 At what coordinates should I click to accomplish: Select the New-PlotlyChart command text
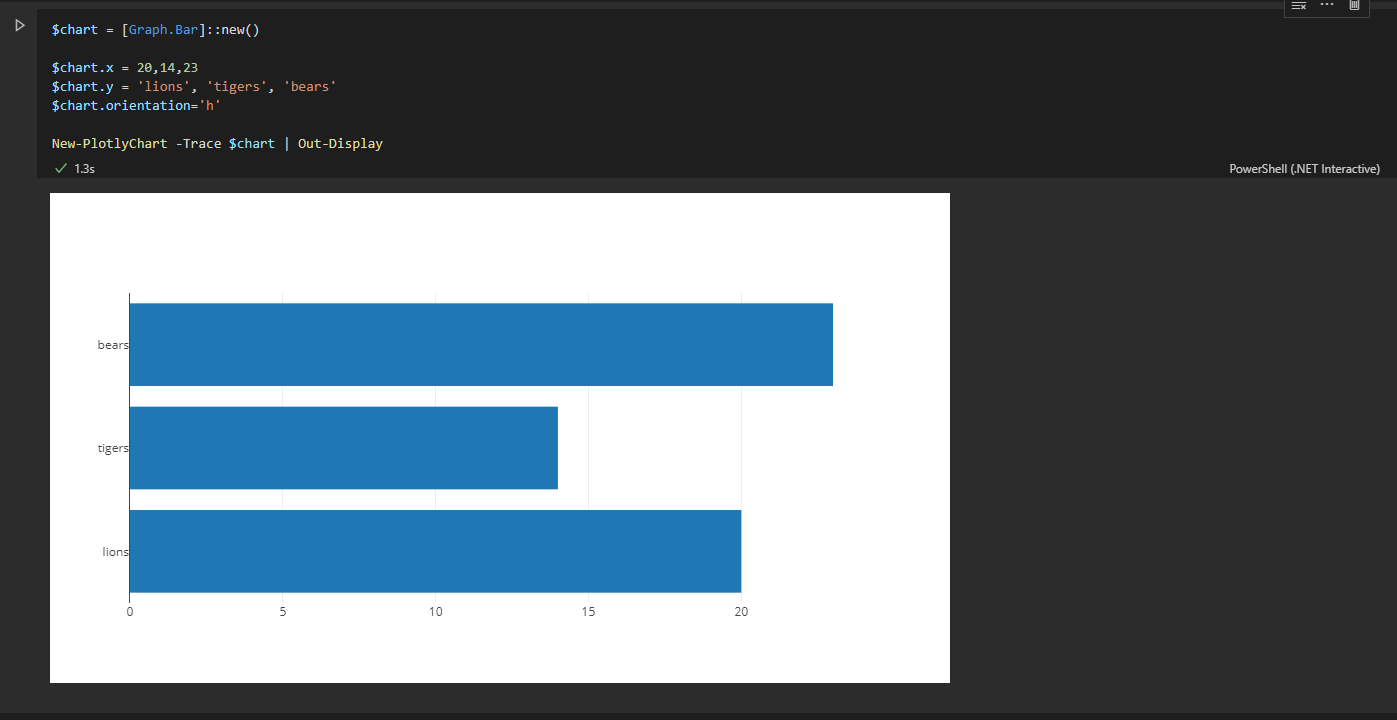pos(109,142)
